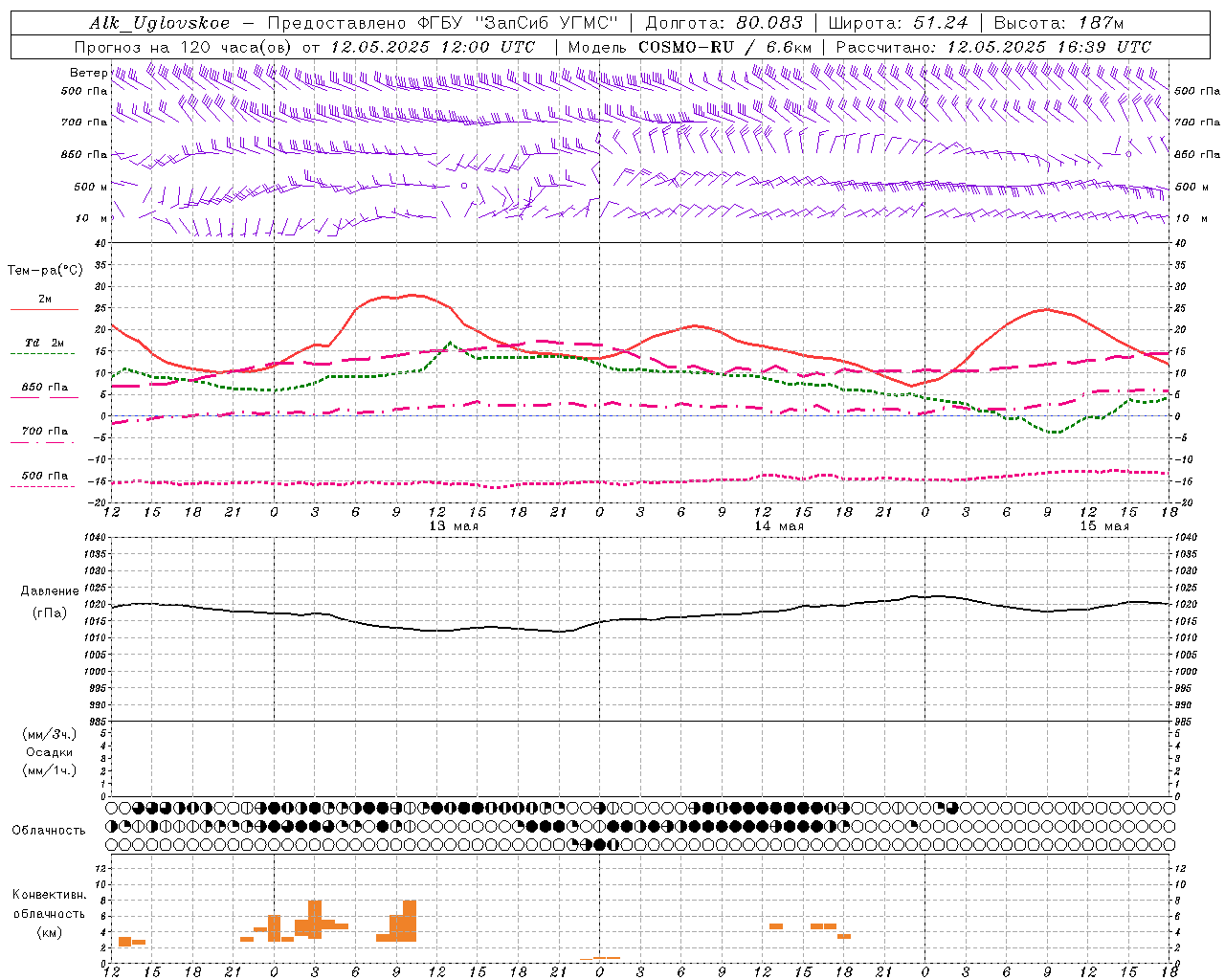Click the (мм/1ч.) precipitation unit label
The image size is (1225, 980).
[49, 770]
